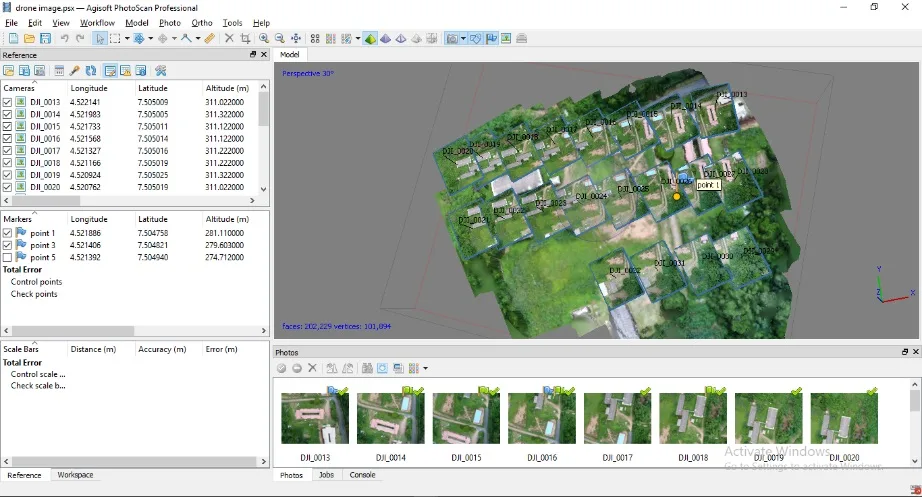Select the DJI_0017 photo thumbnail
Image resolution: width=922 pixels, height=497 pixels.
617,418
